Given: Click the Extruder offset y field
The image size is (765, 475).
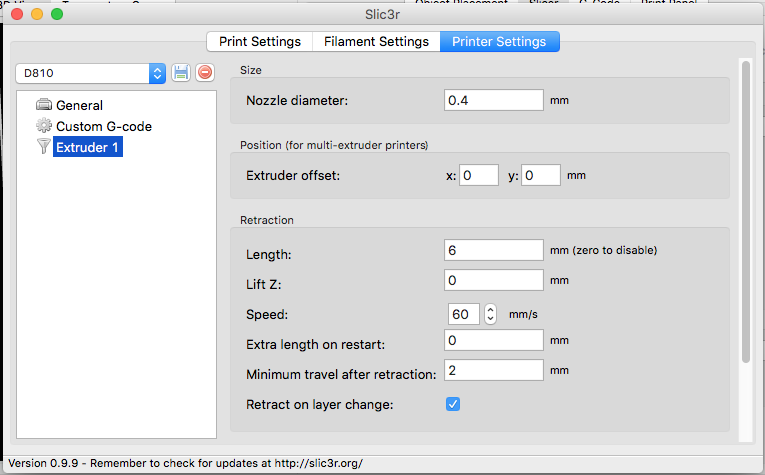Looking at the screenshot, I should point(541,175).
